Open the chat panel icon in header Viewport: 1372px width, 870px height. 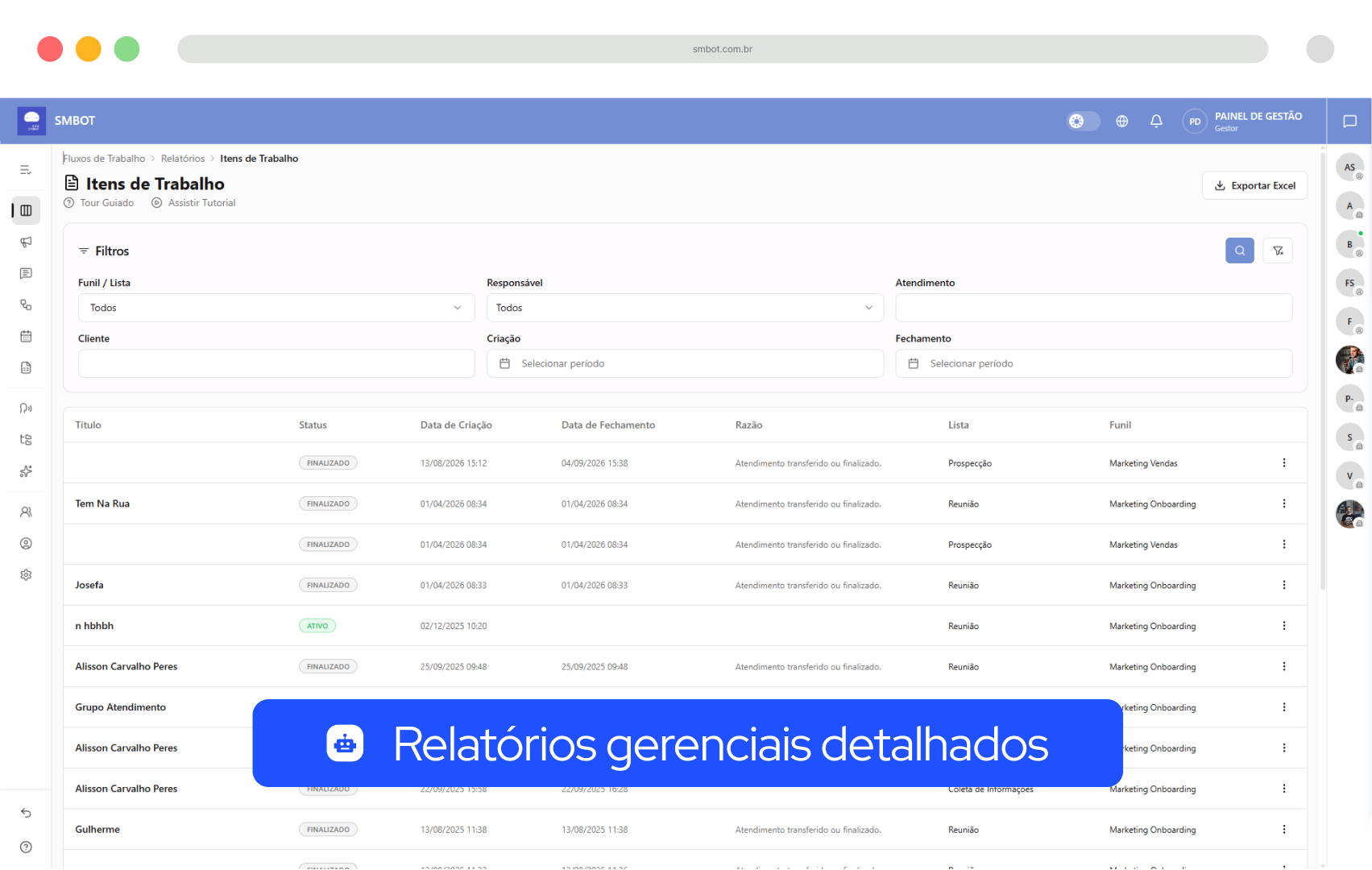point(1349,121)
